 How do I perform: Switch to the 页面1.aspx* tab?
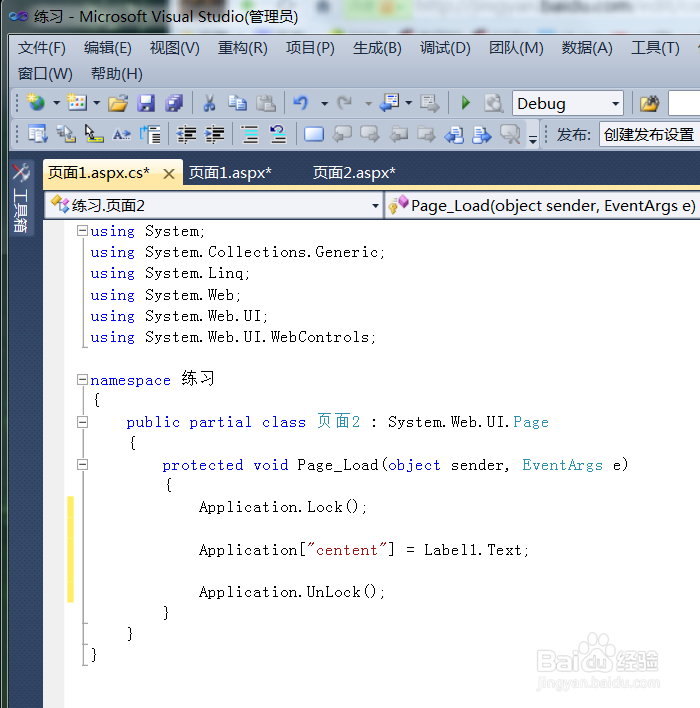[230, 173]
